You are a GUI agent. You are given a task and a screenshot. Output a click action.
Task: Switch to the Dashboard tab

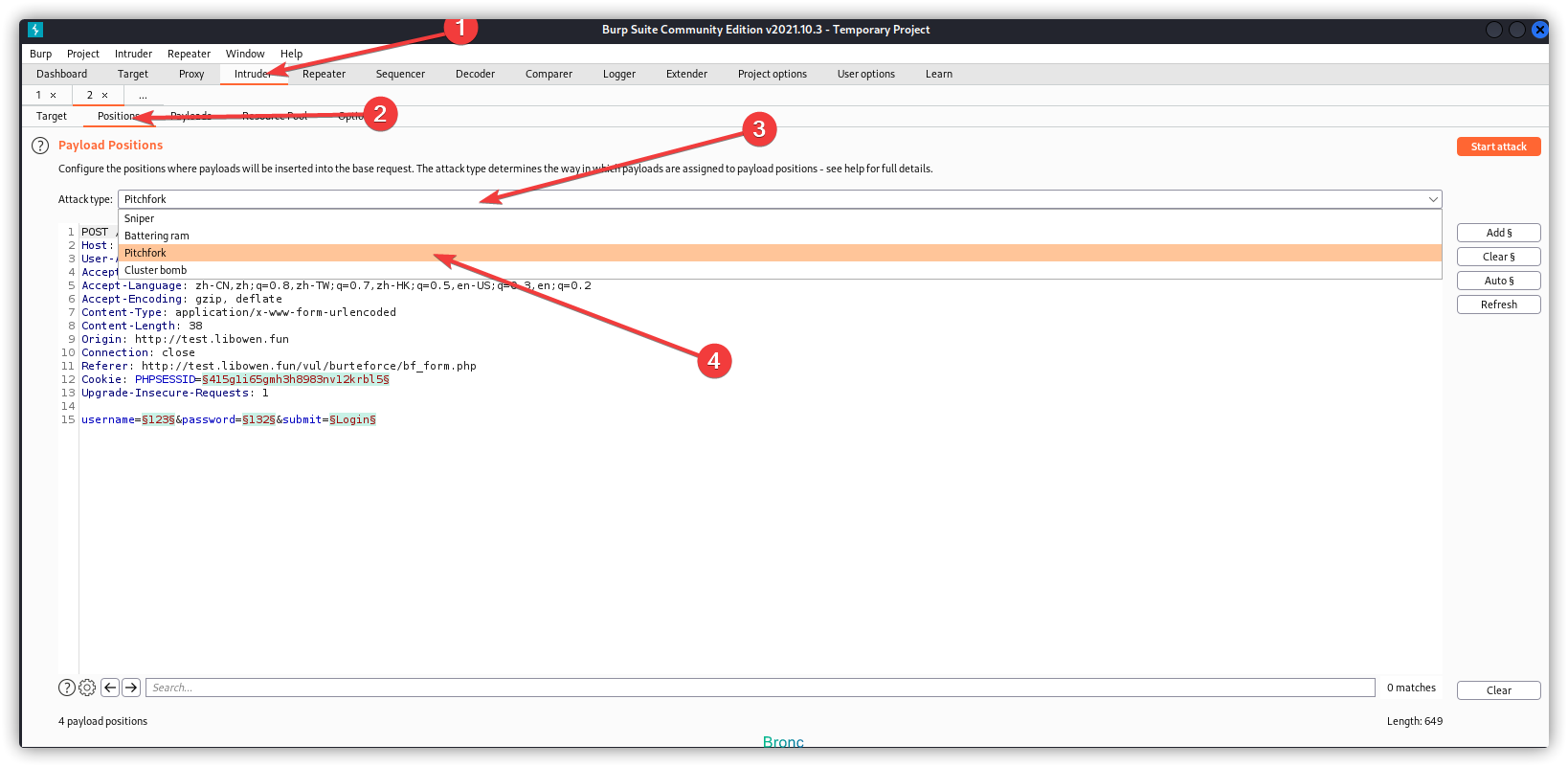coord(61,74)
